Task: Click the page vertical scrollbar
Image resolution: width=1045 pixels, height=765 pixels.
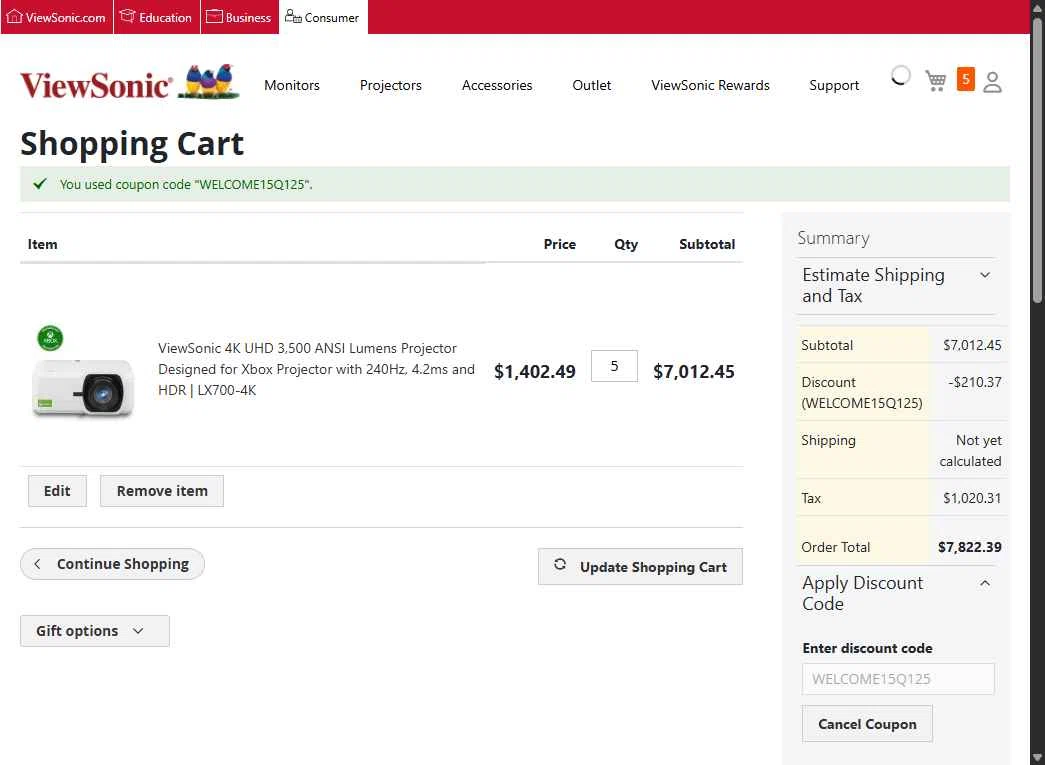Action: [x=1038, y=160]
